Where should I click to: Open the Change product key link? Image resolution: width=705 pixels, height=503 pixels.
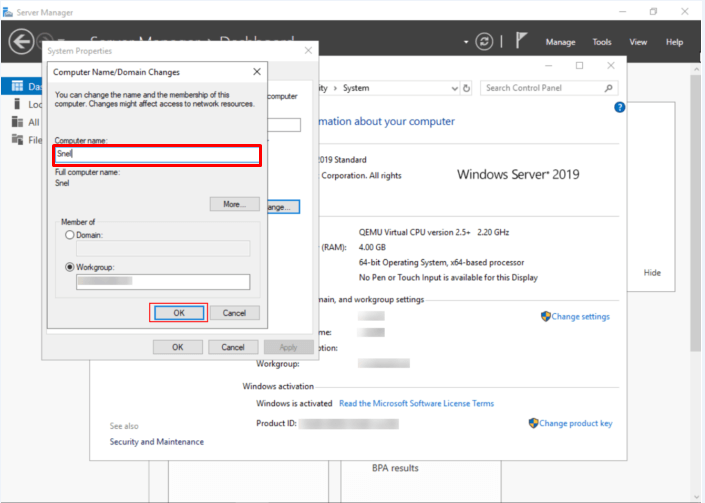[576, 423]
